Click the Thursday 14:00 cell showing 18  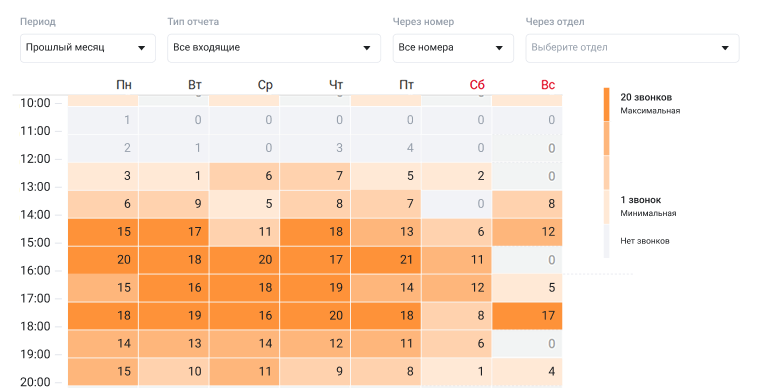point(315,232)
